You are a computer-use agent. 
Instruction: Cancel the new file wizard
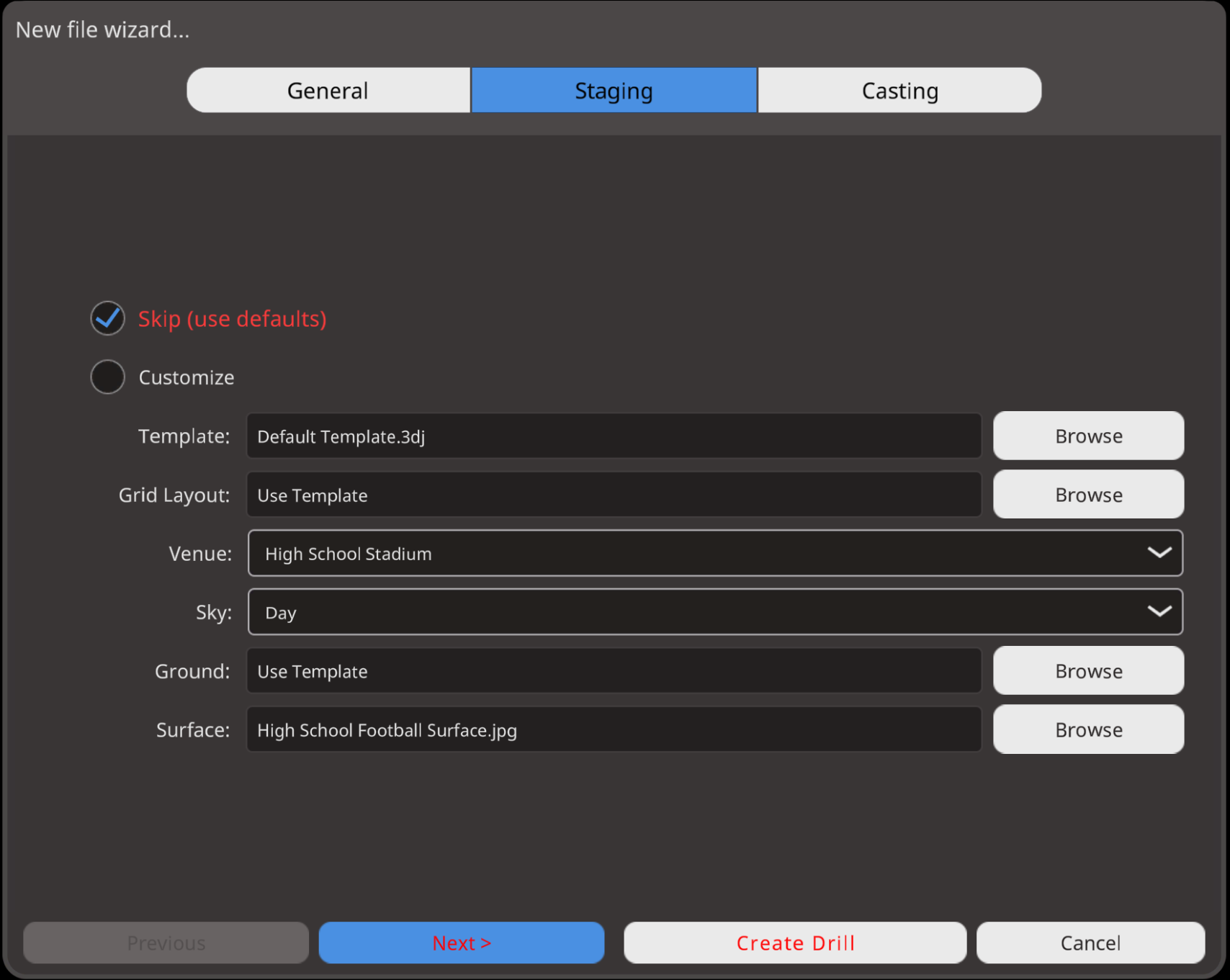tap(1090, 943)
